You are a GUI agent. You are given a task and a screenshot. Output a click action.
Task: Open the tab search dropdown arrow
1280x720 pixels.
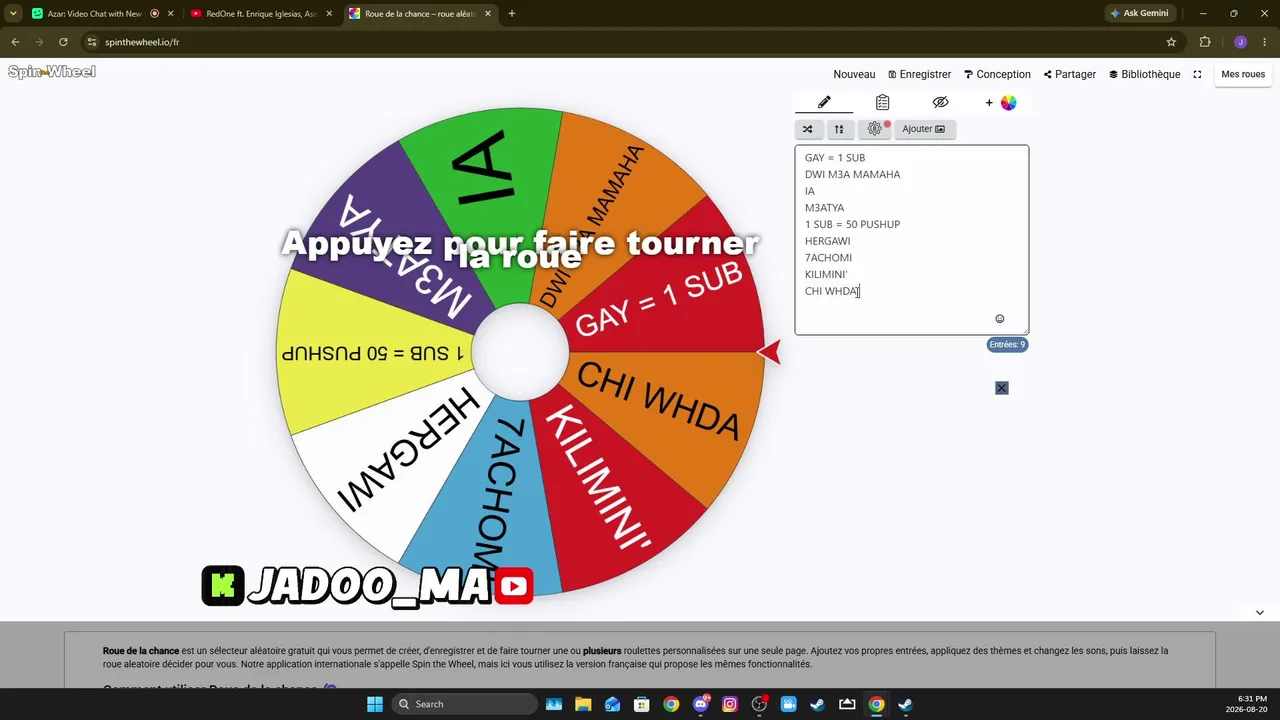(x=13, y=14)
